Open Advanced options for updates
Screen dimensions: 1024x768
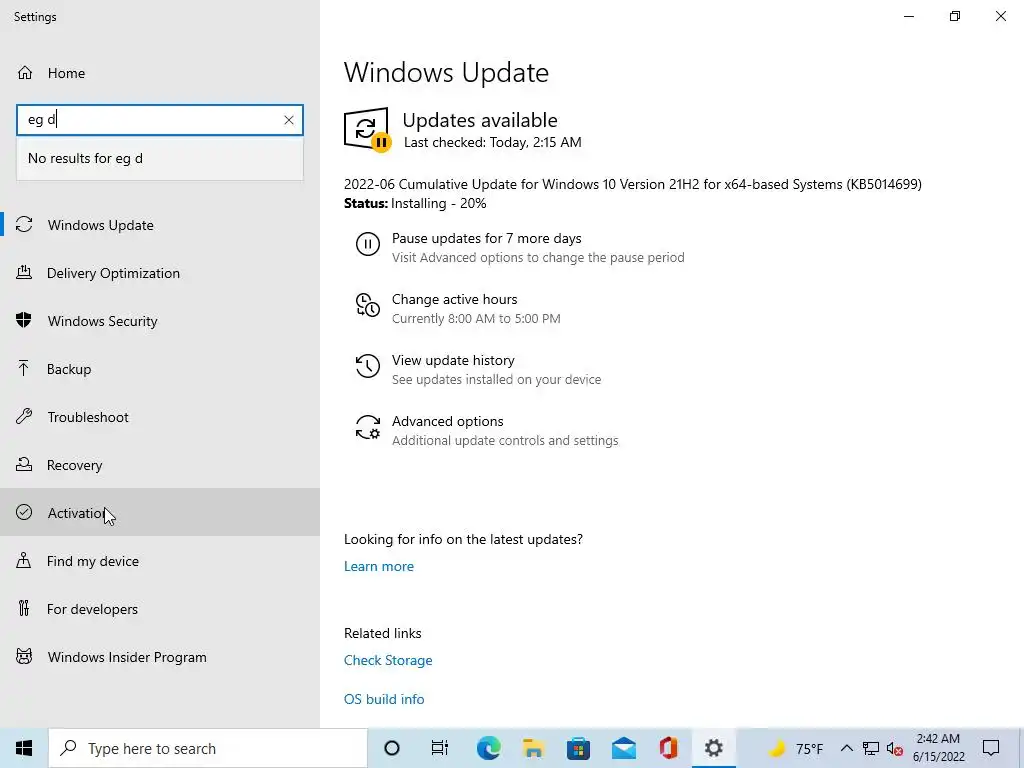487,430
